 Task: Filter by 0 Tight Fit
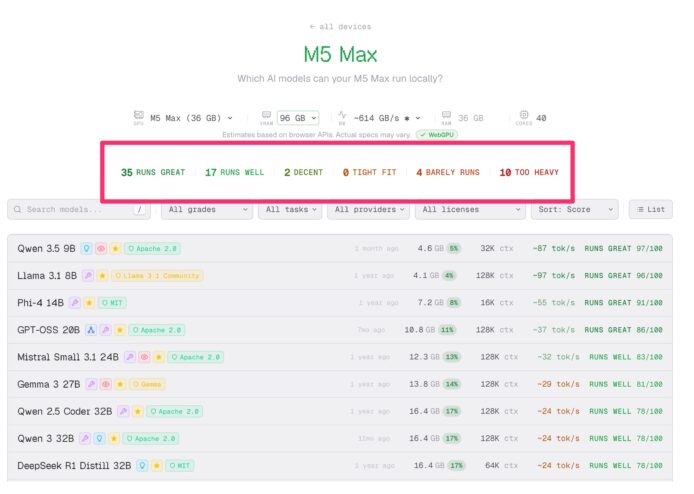coord(369,172)
